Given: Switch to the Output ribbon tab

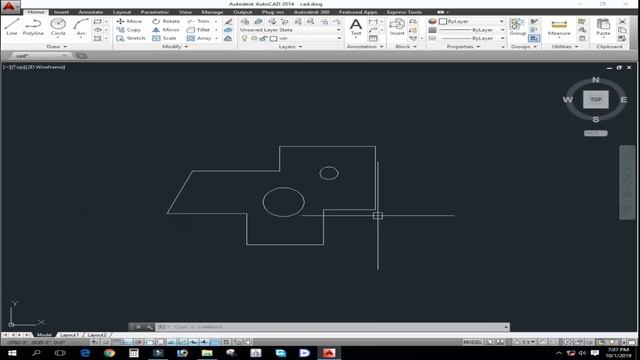Looking at the screenshot, I should [x=242, y=12].
